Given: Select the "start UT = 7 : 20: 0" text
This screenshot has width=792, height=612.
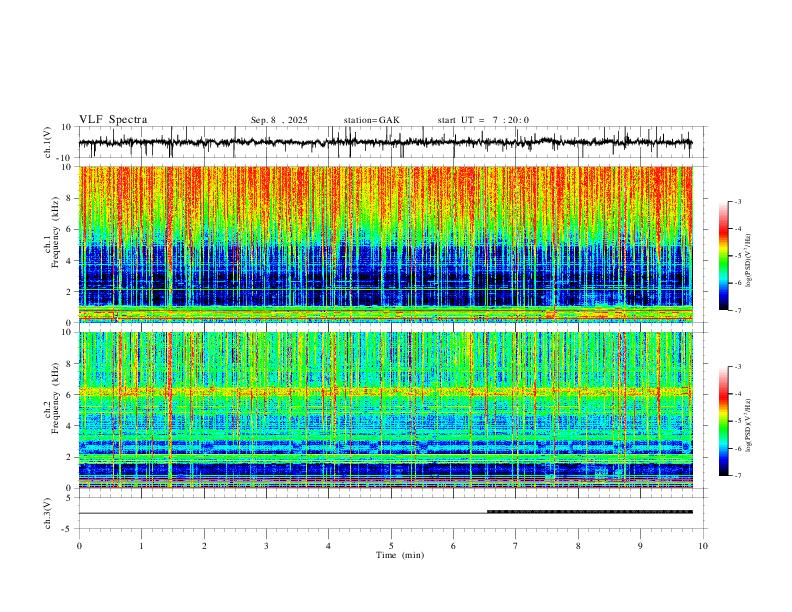Looking at the screenshot, I should point(483,120).
